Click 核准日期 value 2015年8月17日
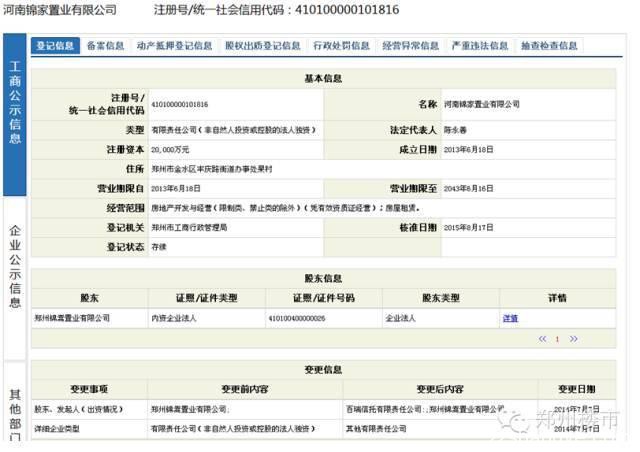 coord(468,227)
